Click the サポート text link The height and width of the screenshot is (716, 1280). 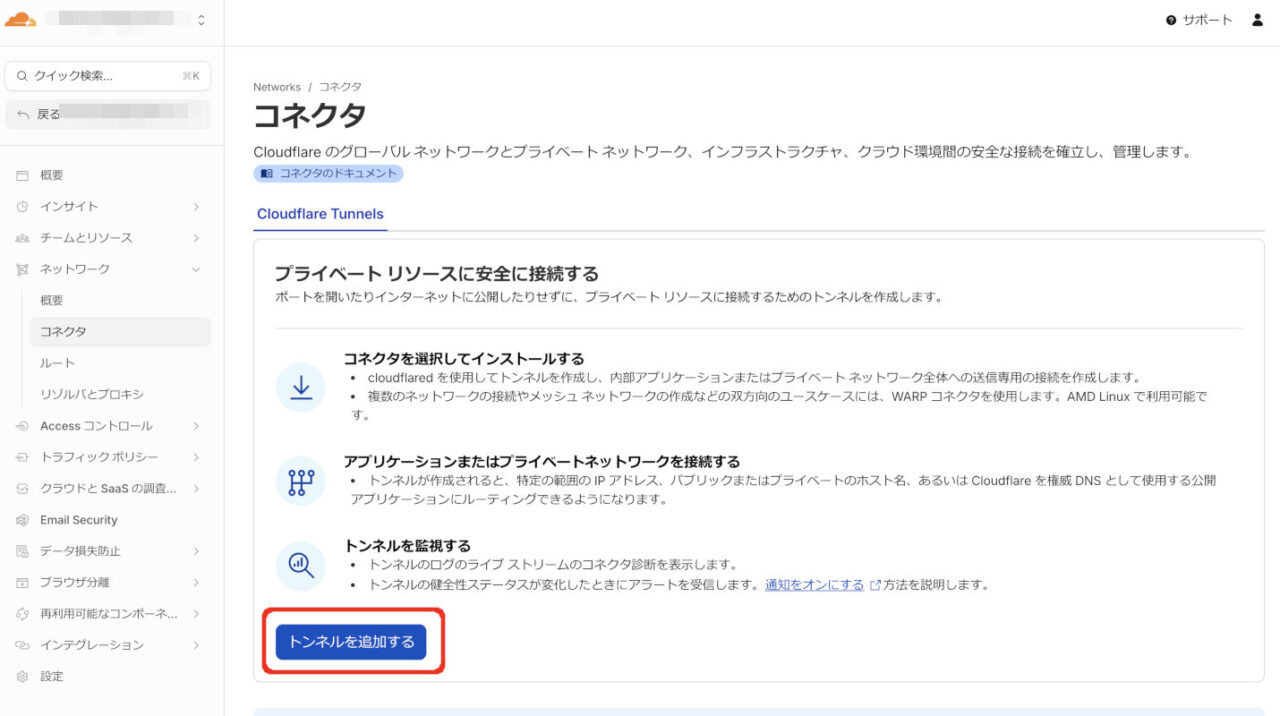point(1208,20)
